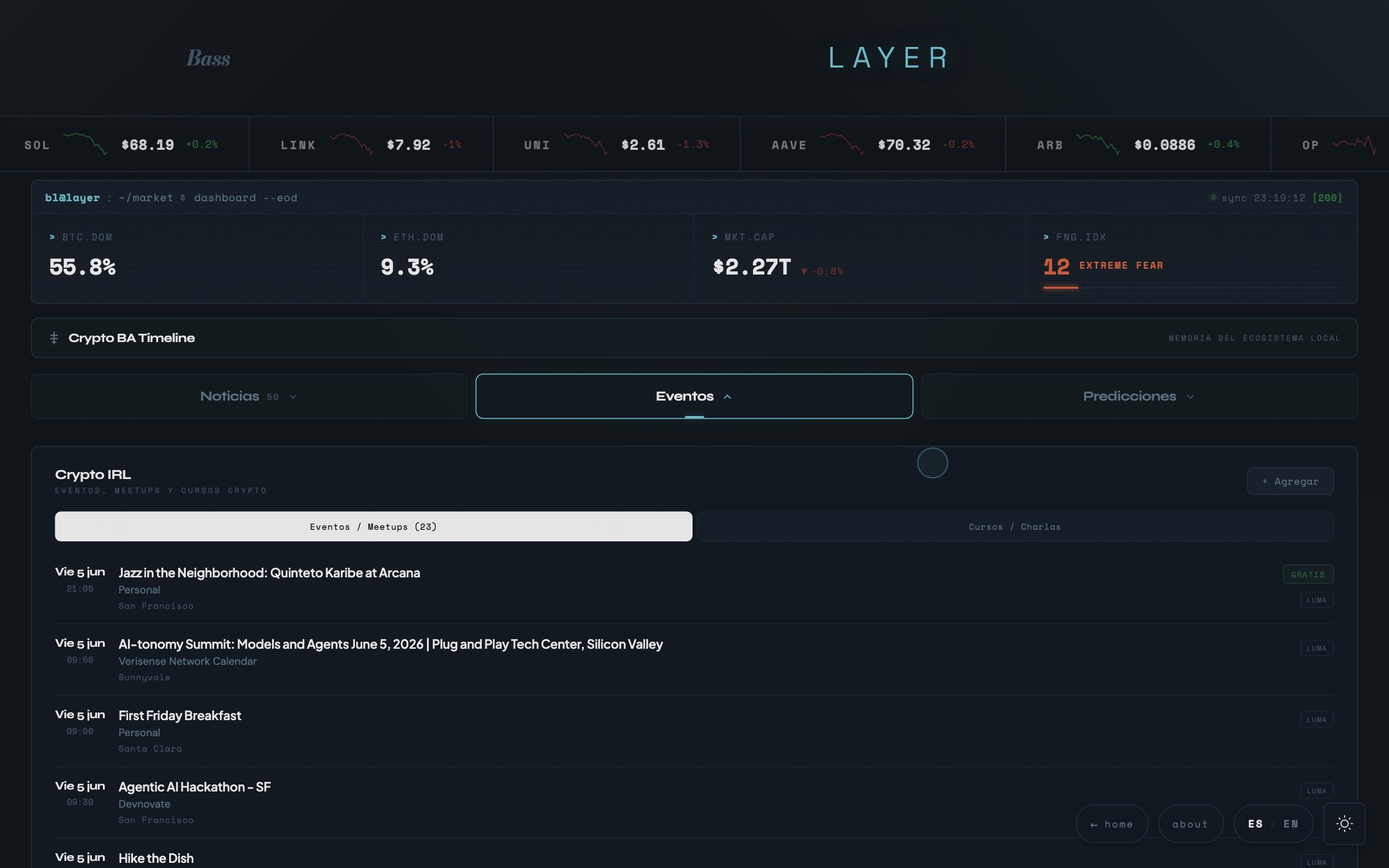Open Jazz in the Neighborhood event

[x=269, y=573]
